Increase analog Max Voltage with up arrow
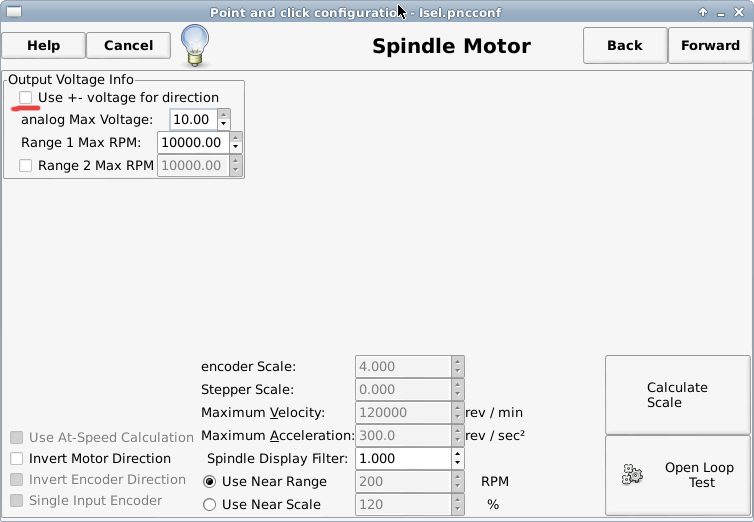Viewport: 754px width, 522px height. pyautogui.click(x=223, y=114)
